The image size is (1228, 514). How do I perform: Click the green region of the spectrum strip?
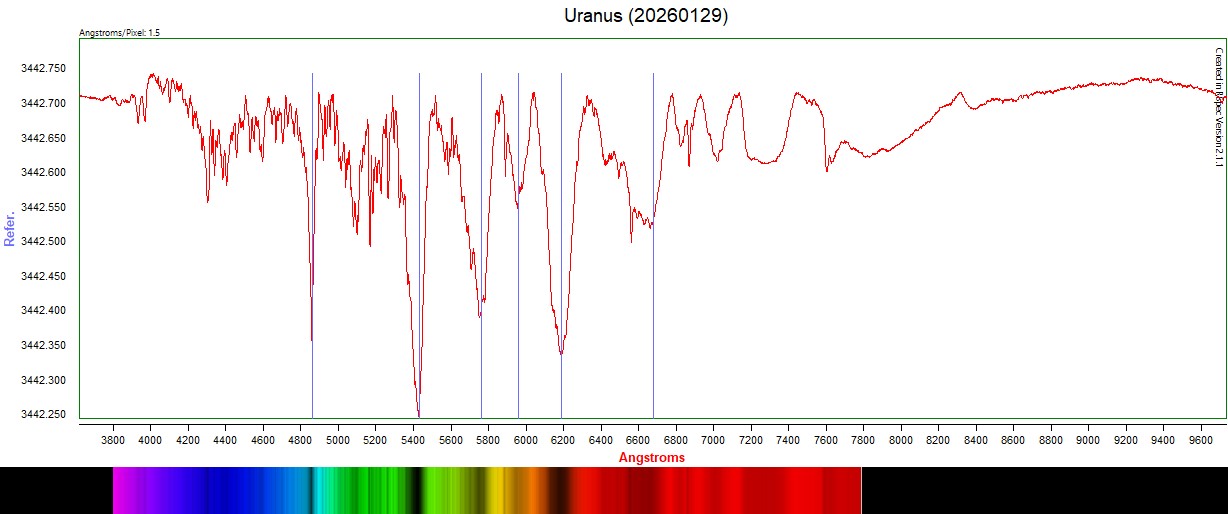tap(370, 490)
